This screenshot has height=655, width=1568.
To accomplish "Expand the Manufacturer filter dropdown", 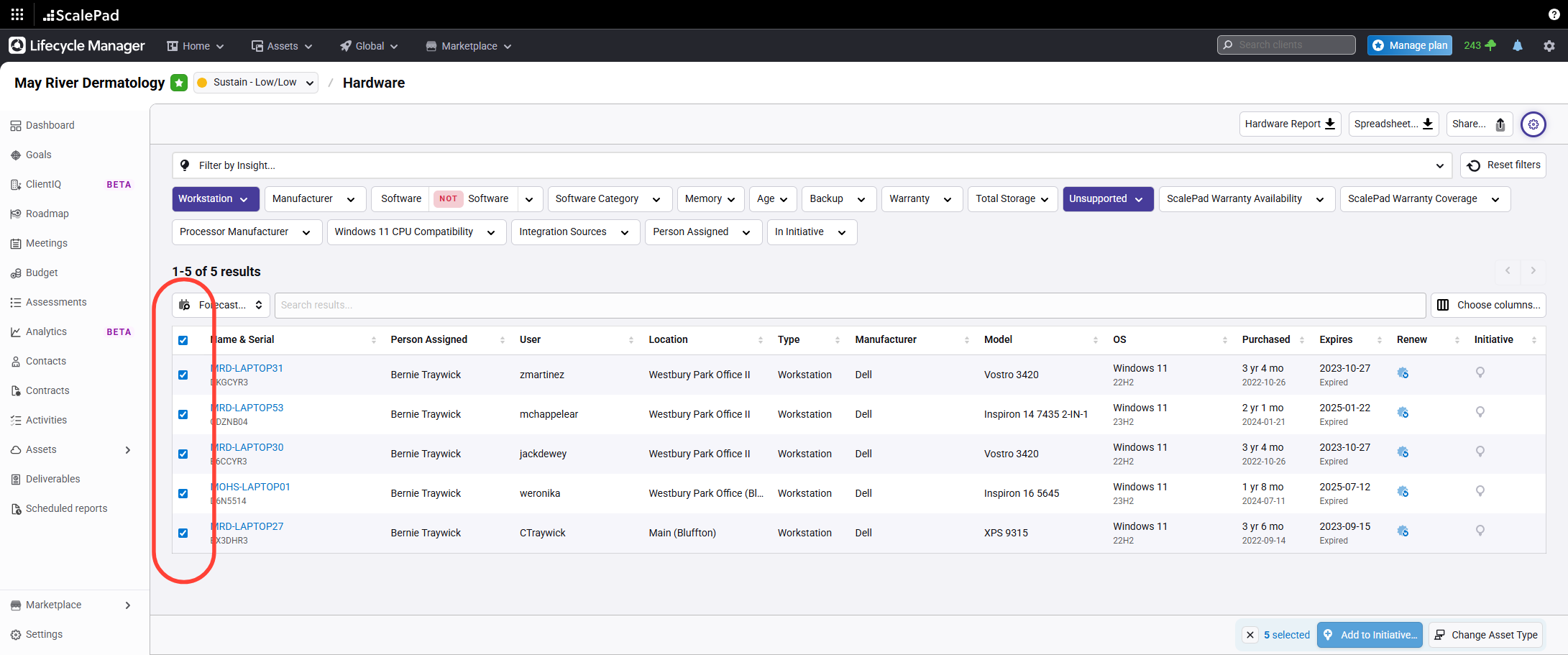I will pyautogui.click(x=314, y=199).
